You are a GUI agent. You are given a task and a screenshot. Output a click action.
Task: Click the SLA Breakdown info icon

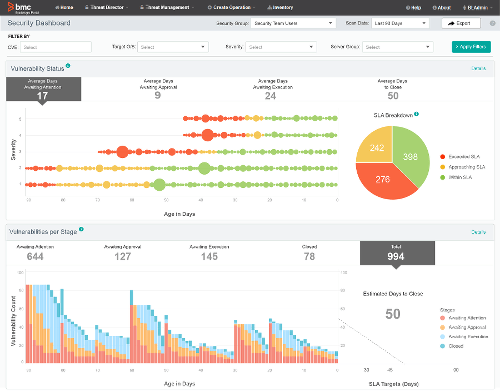417,114
